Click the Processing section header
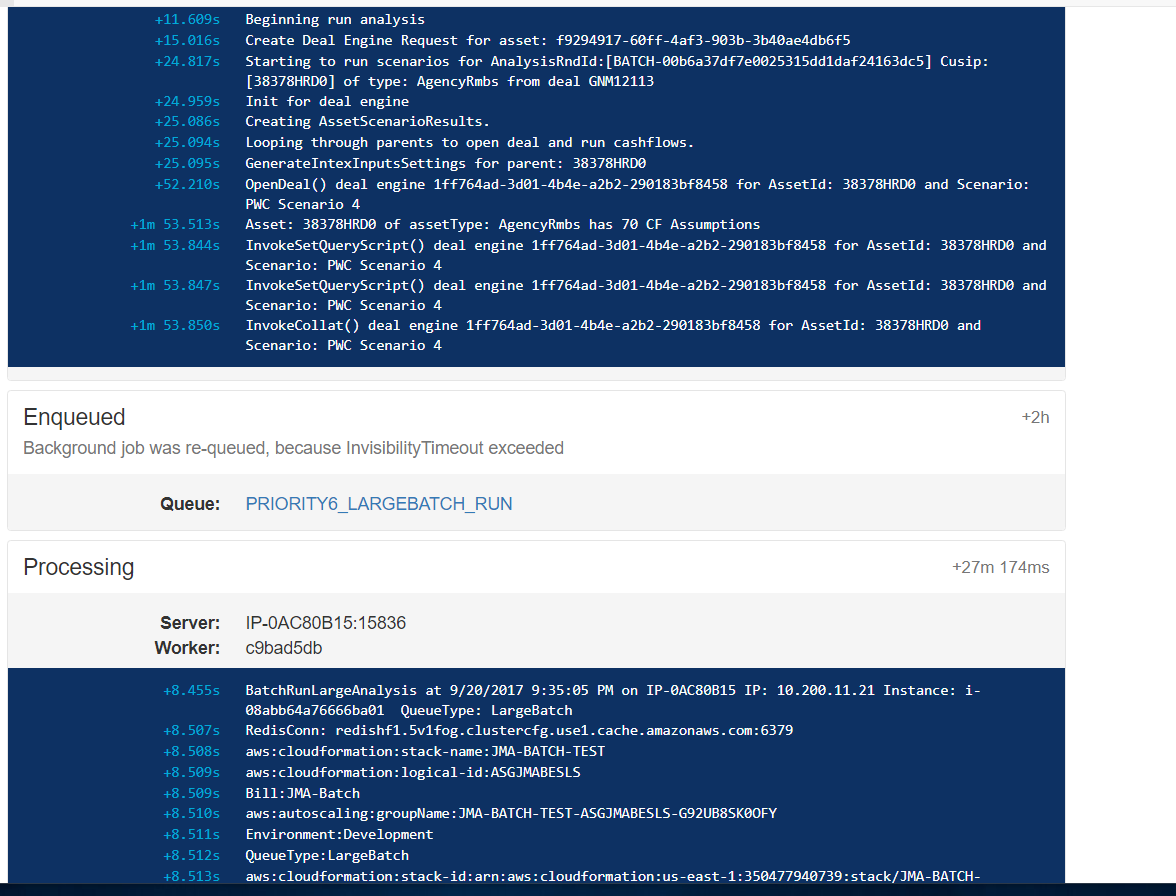The image size is (1176, 896). (78, 567)
